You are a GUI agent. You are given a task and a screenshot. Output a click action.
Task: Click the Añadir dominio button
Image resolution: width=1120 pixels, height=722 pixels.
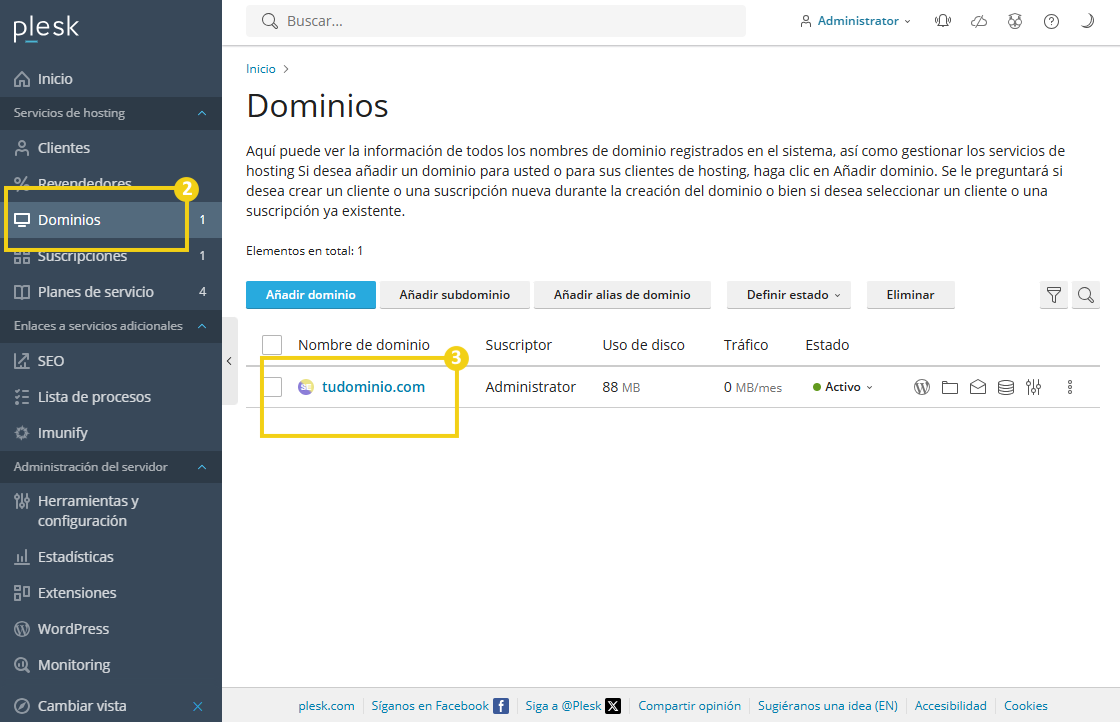(x=311, y=295)
